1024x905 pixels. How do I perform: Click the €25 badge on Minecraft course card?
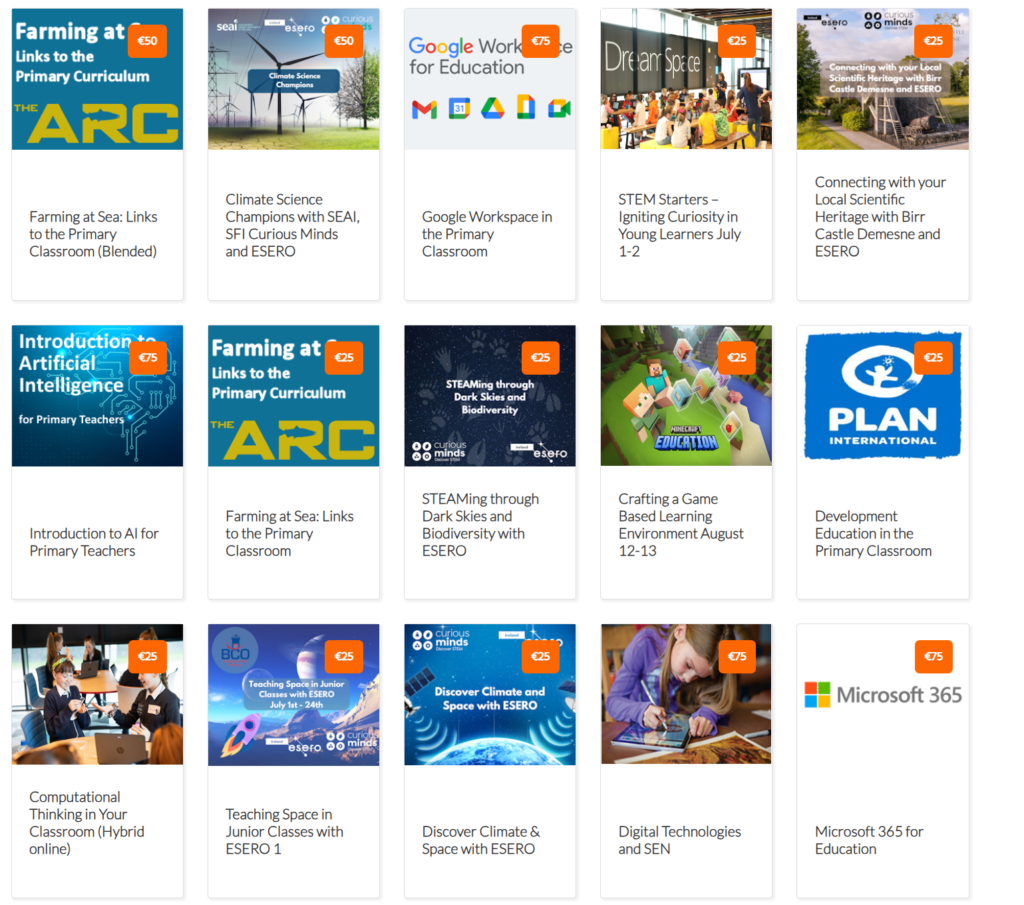tap(737, 357)
